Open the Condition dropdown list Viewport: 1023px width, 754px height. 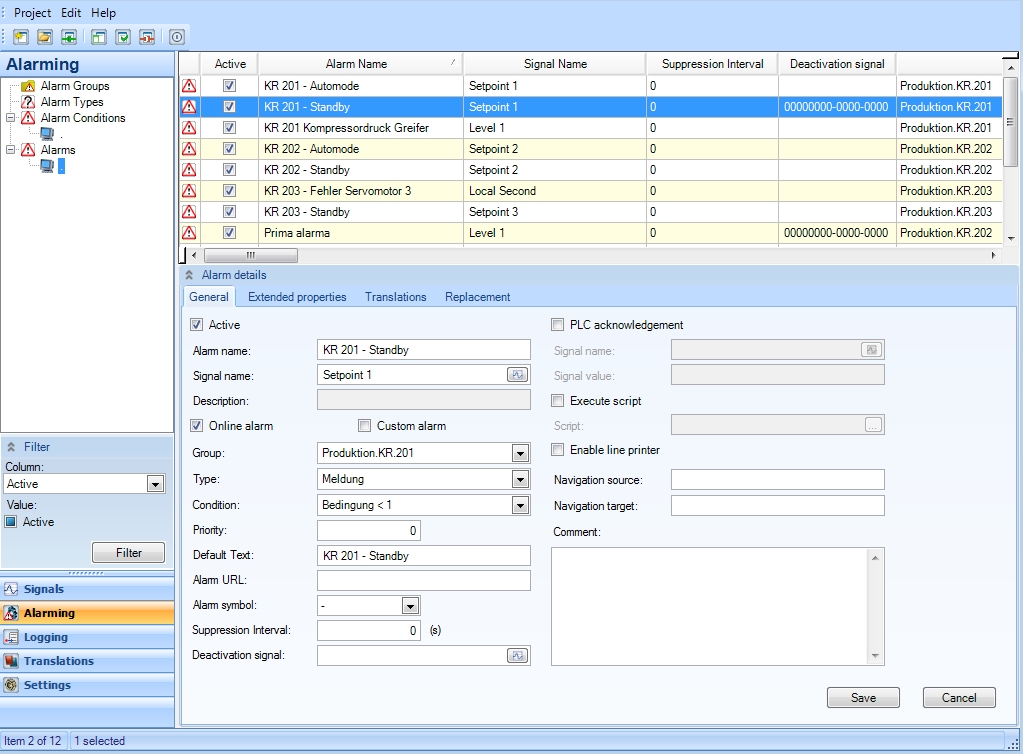coord(519,506)
